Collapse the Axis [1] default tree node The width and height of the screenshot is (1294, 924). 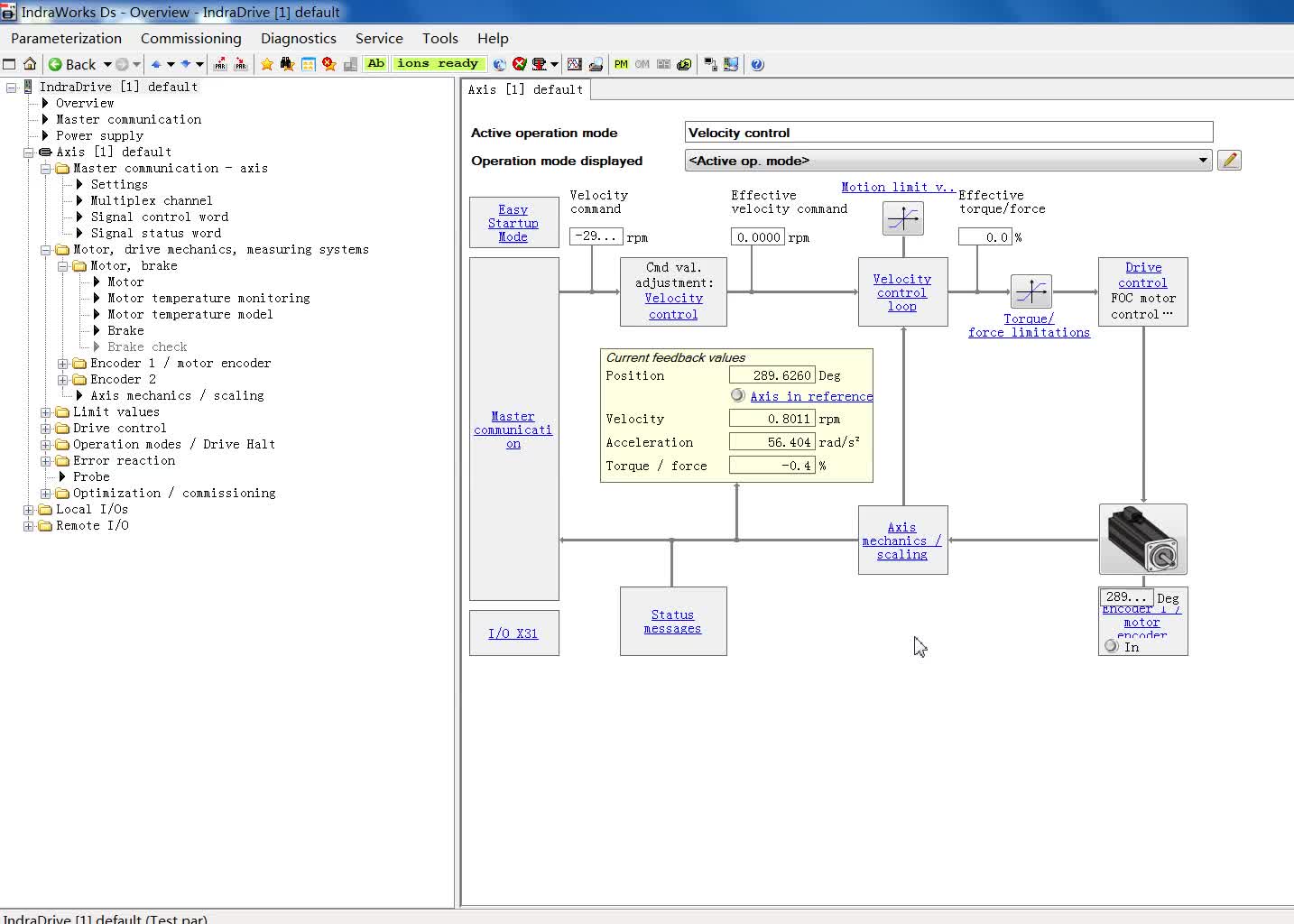pyautogui.click(x=29, y=152)
